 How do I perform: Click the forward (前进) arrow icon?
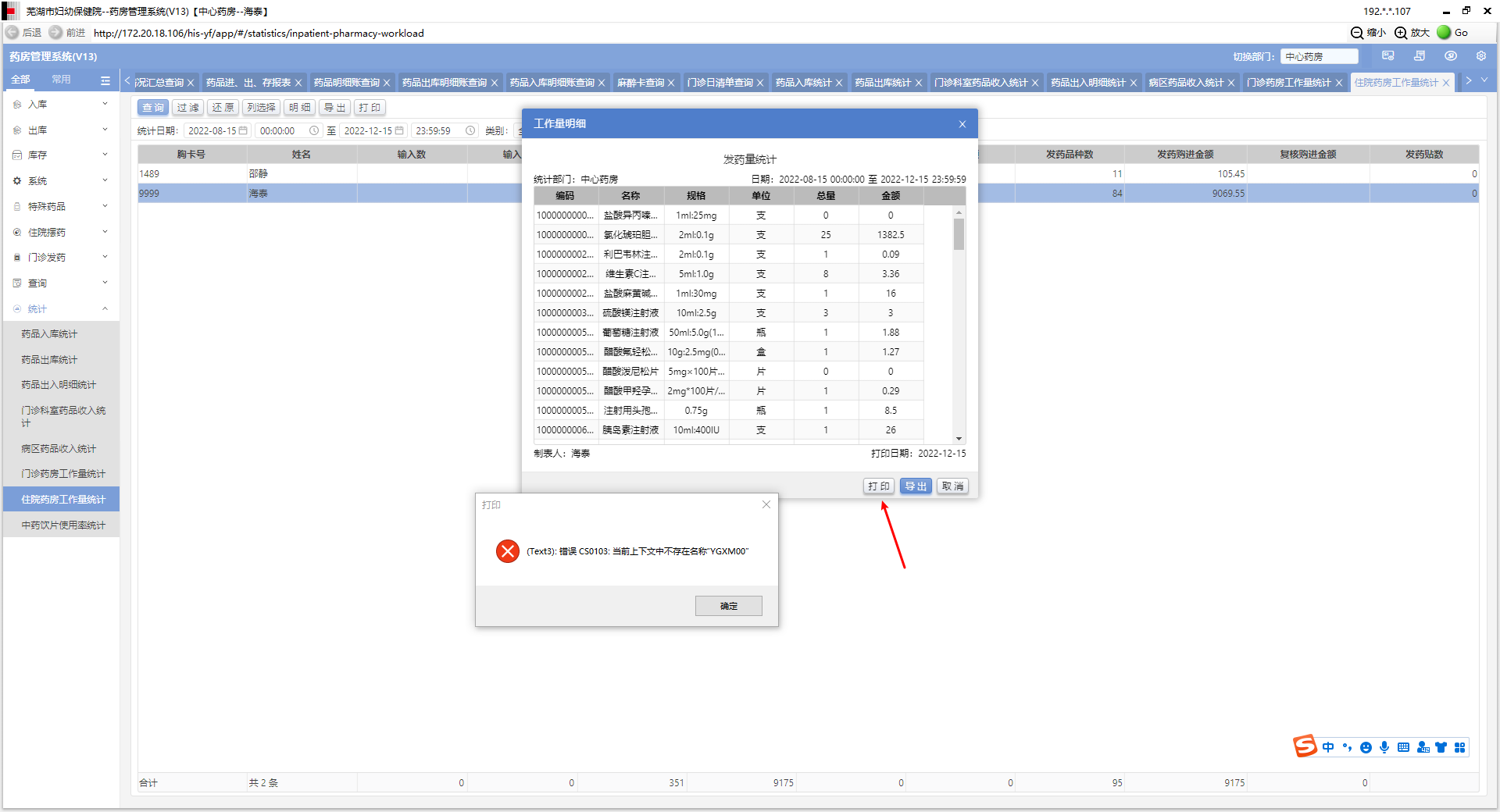[x=55, y=33]
